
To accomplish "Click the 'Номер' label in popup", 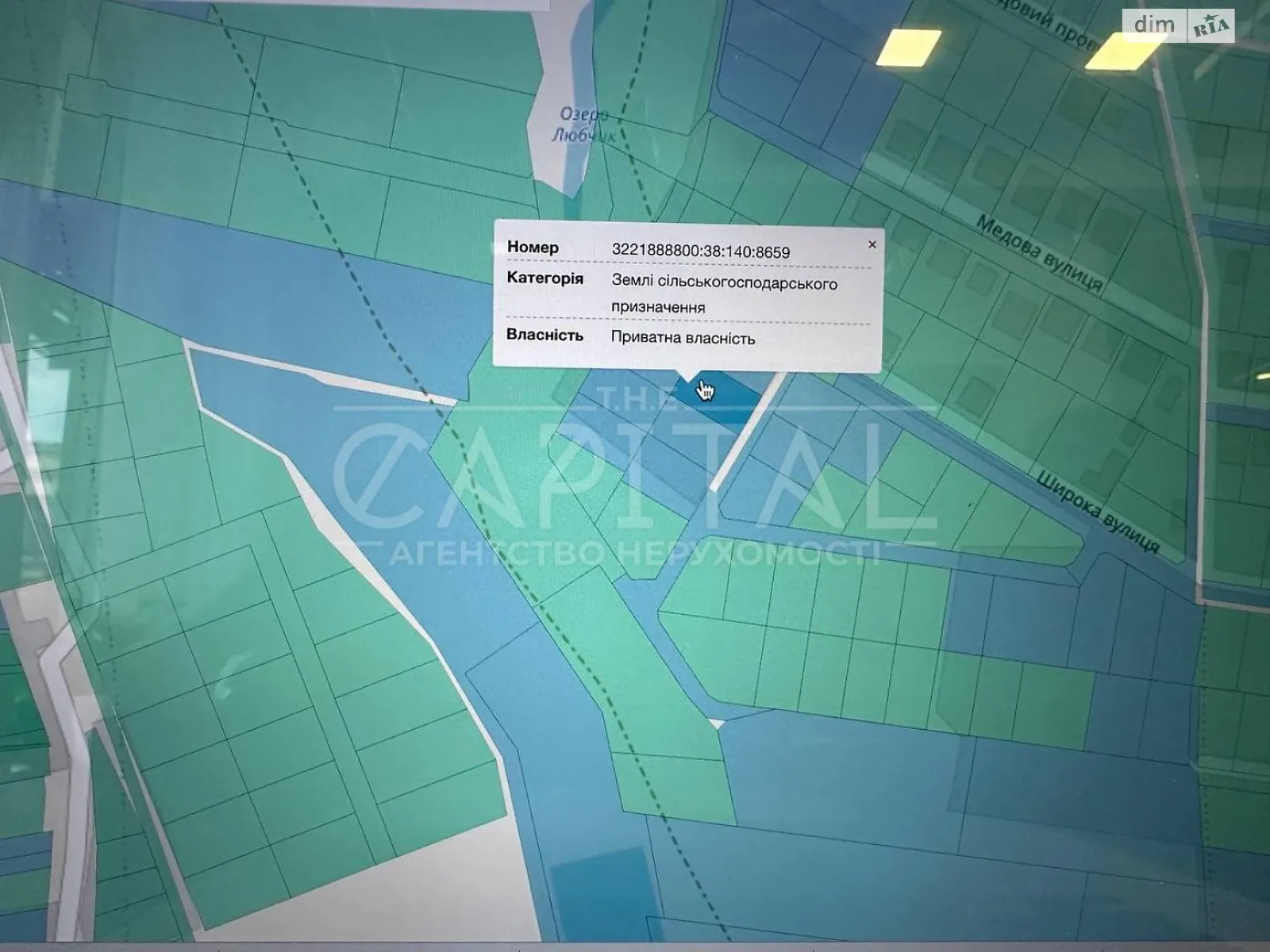I will click(x=533, y=248).
